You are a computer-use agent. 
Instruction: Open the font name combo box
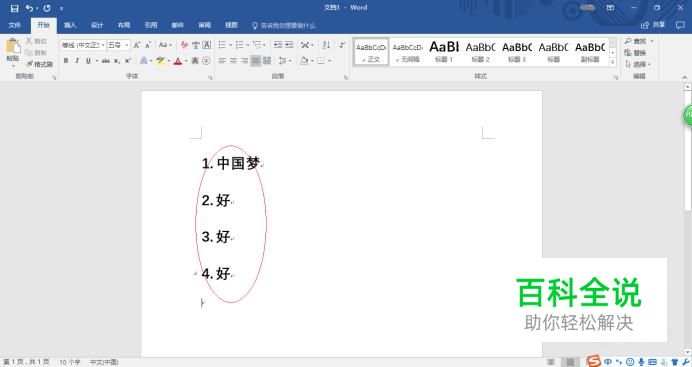83,45
